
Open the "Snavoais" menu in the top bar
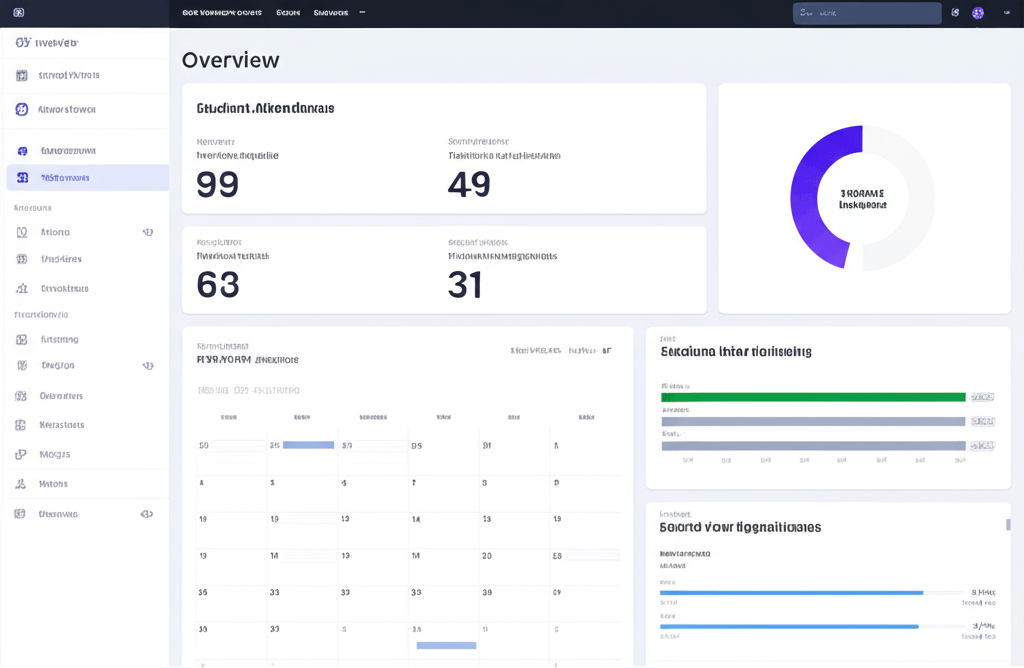[331, 13]
